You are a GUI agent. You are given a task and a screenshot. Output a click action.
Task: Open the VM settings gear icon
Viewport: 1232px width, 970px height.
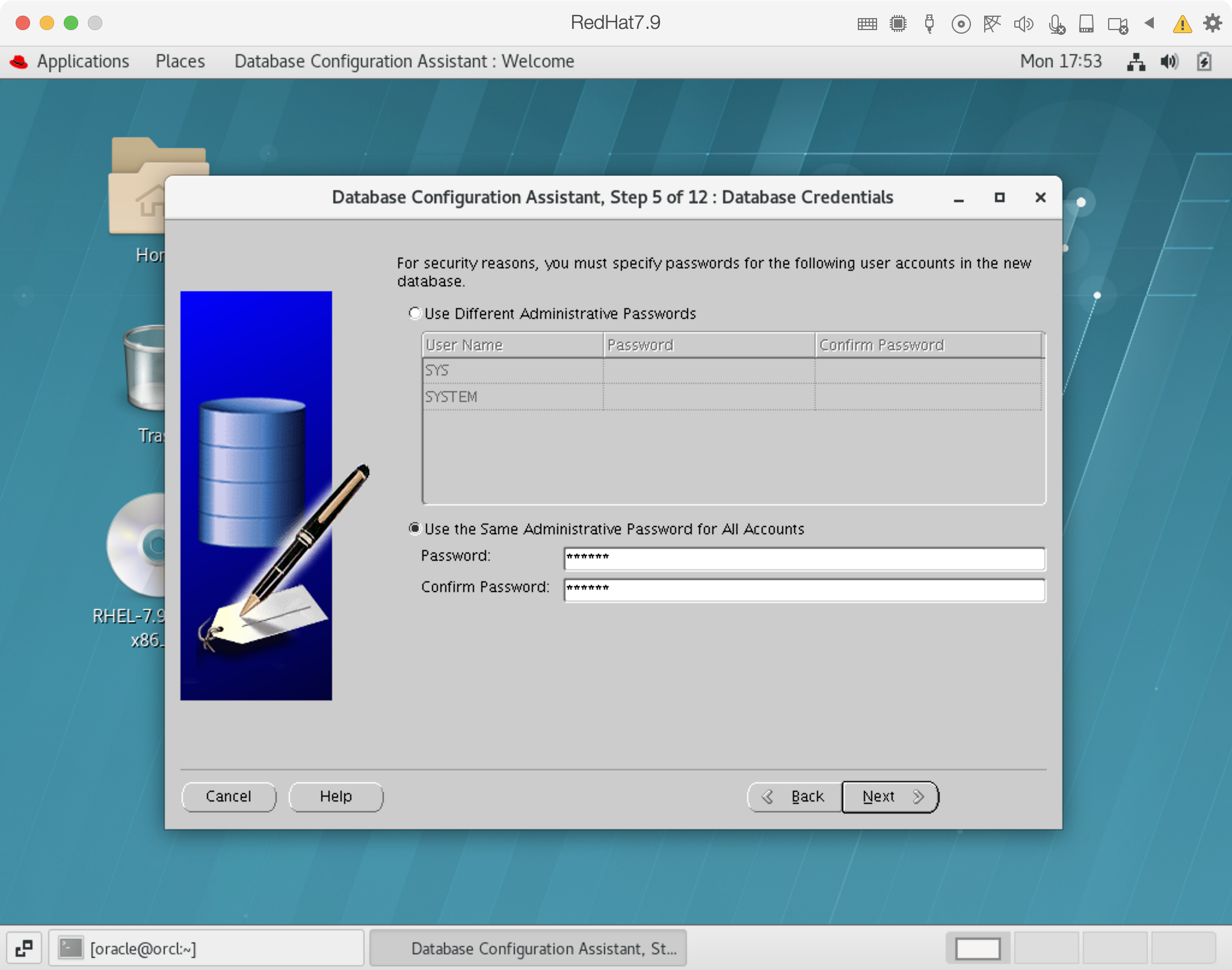point(1212,23)
